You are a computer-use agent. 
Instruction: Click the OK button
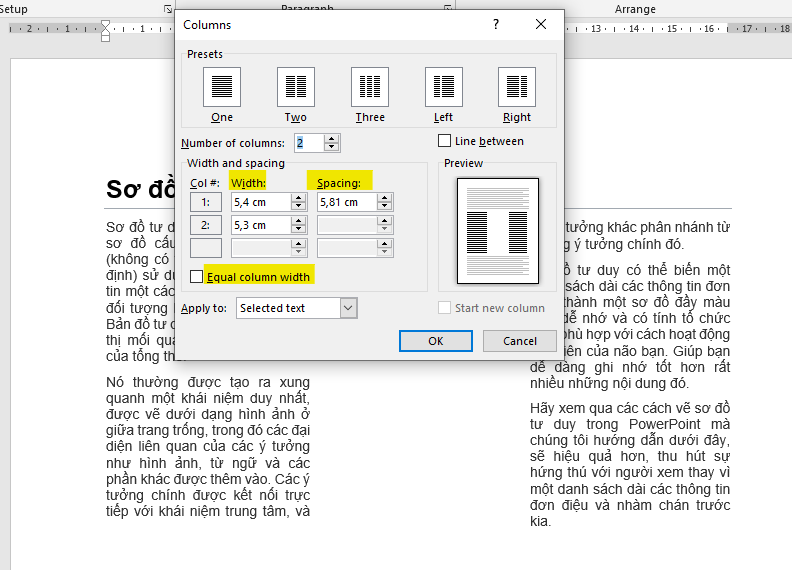[x=435, y=341]
